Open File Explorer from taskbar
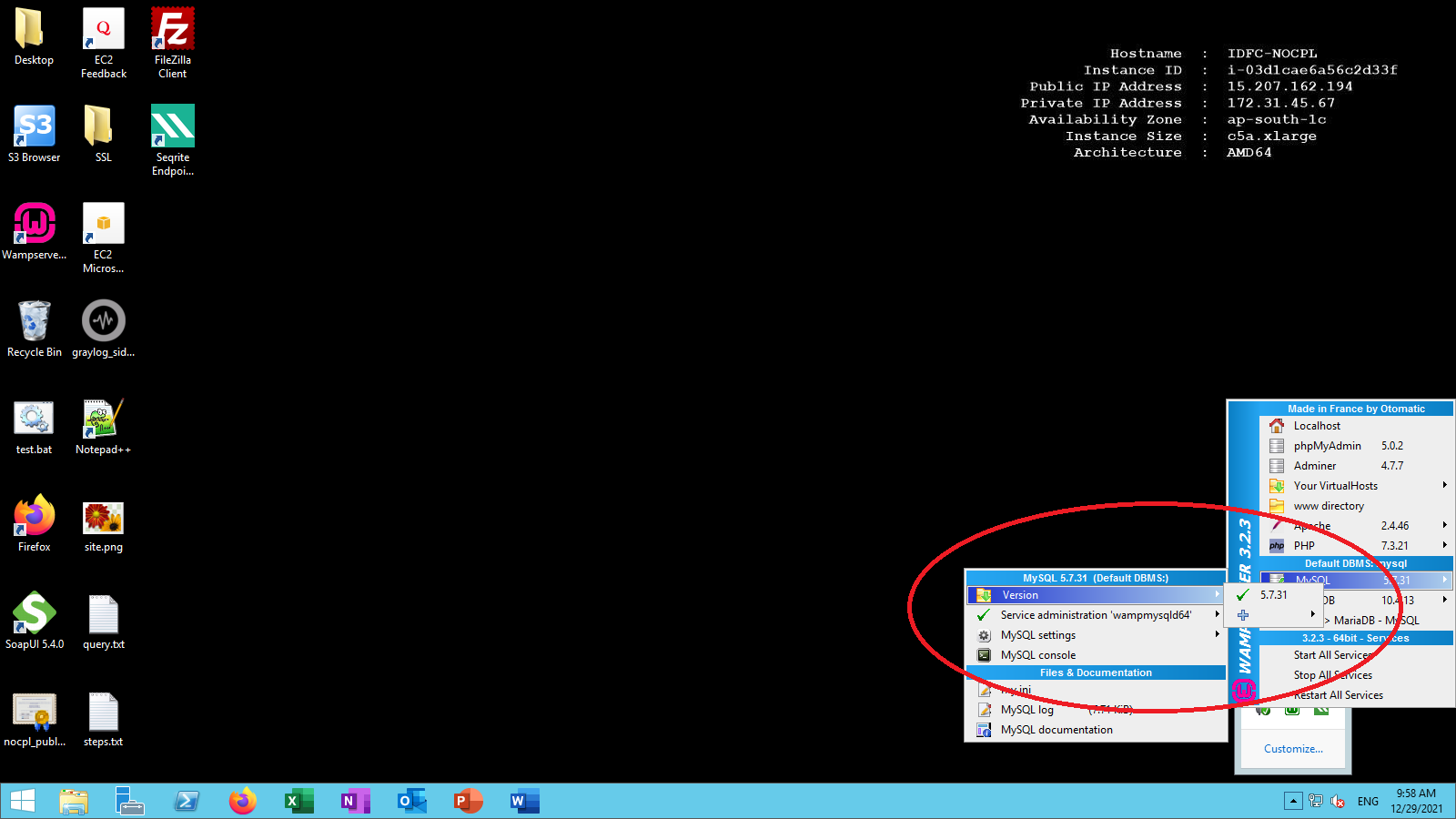Screen dimensions: 1456x819 click(x=74, y=801)
